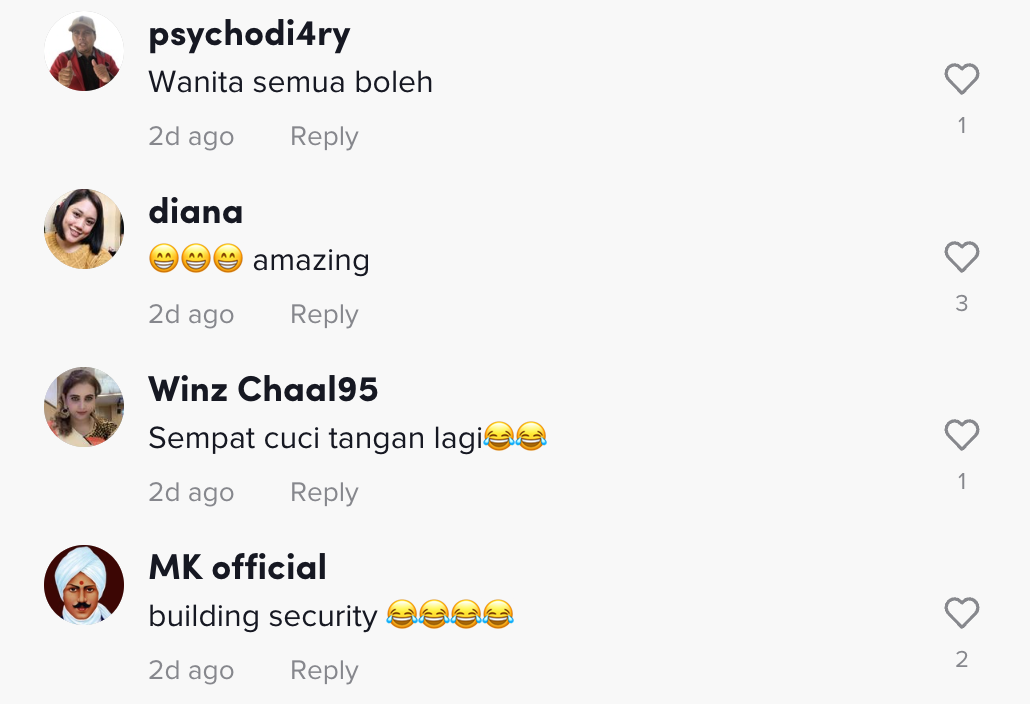Open the MK official username
Image resolution: width=1030 pixels, height=704 pixels.
pos(237,567)
